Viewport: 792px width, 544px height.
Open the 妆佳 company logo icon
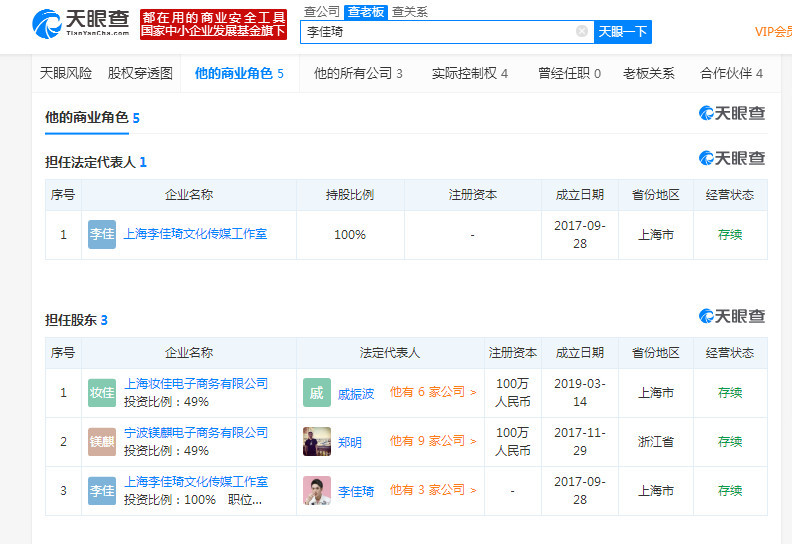pyautogui.click(x=102, y=392)
